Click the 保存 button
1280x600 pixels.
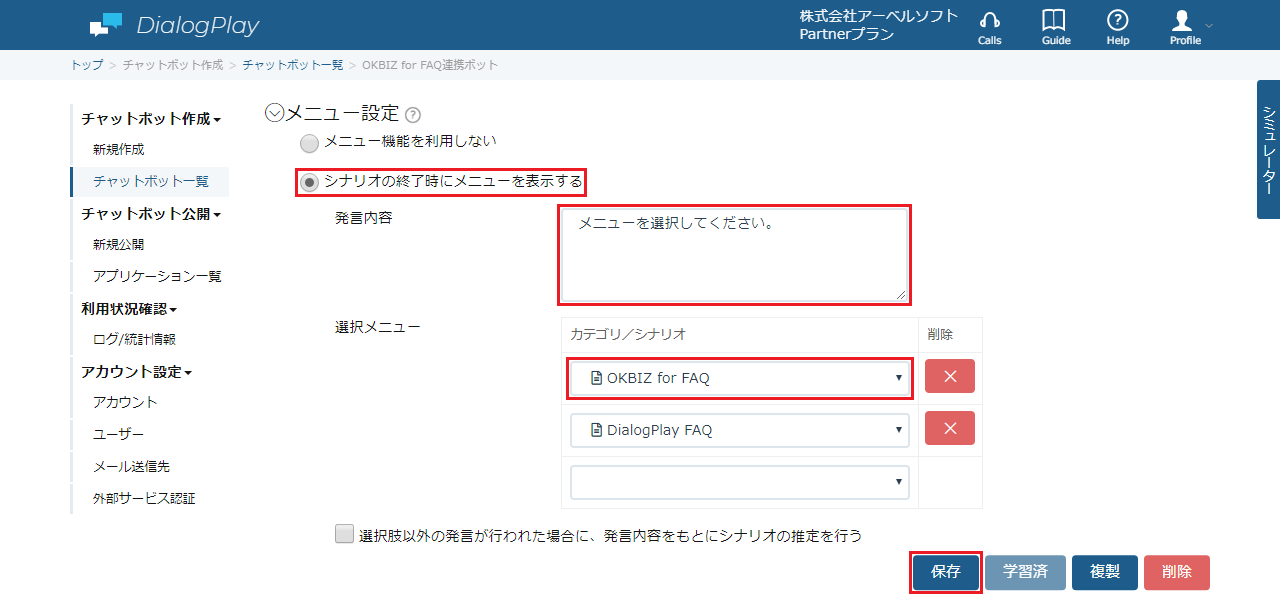[945, 572]
